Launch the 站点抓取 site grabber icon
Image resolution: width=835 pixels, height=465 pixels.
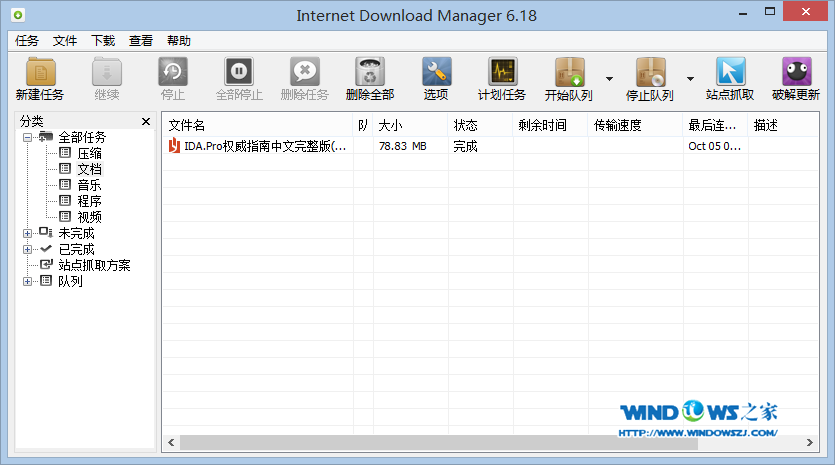pos(730,72)
